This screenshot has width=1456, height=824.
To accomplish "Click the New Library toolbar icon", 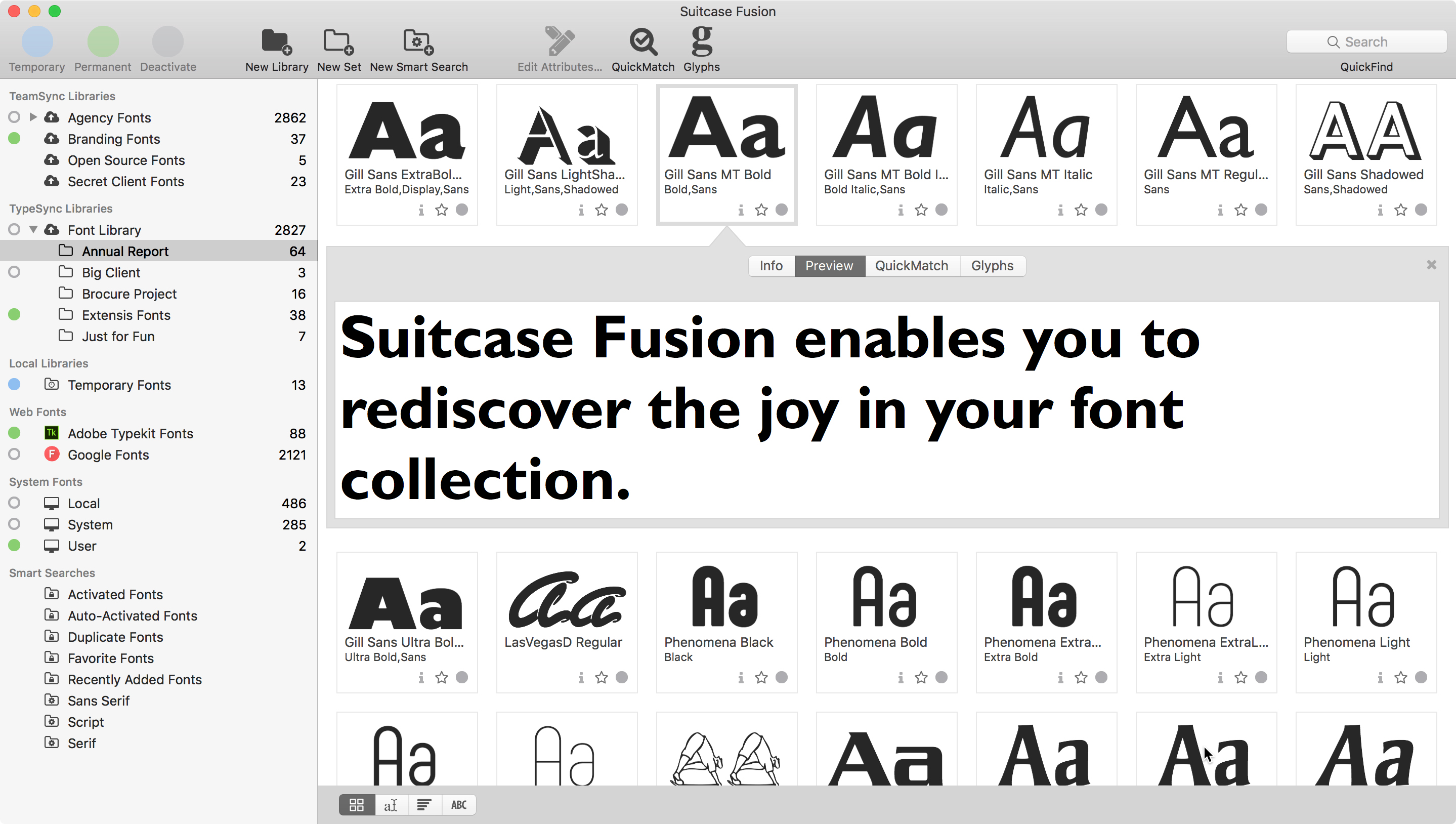I will (x=277, y=43).
